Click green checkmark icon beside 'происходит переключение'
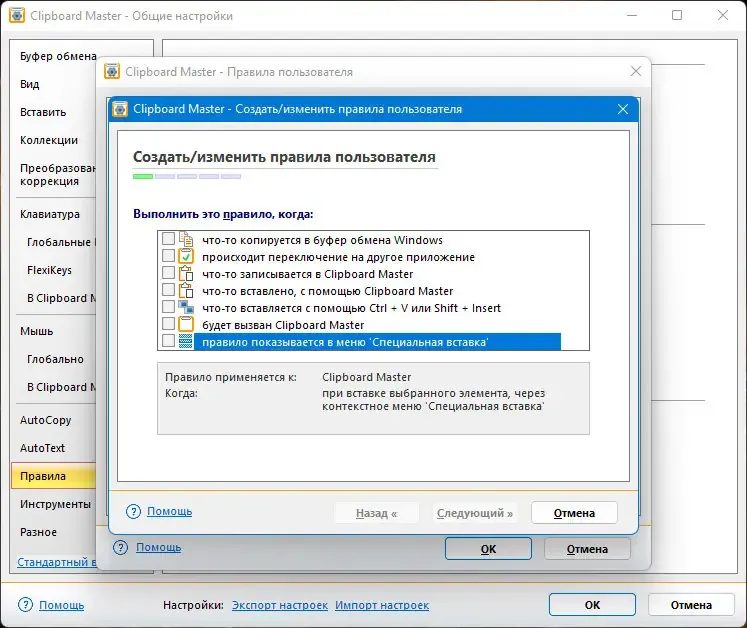The height and width of the screenshot is (628, 747). tap(186, 256)
